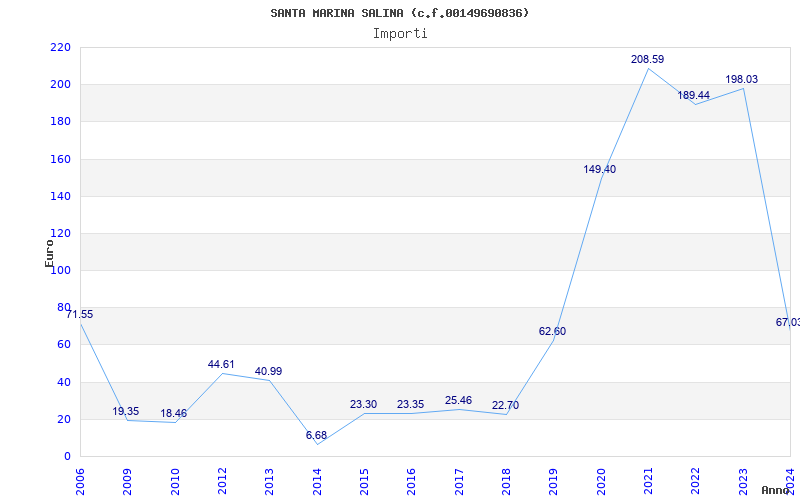Image resolution: width=800 pixels, height=500 pixels.
Task: Select the 2023 x-axis year label
Action: pos(743,482)
